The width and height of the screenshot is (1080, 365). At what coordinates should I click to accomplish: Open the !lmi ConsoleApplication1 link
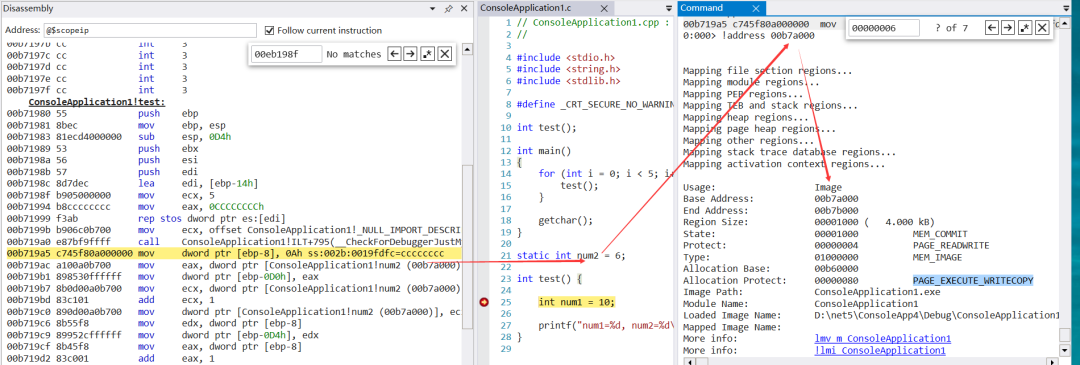[880, 351]
